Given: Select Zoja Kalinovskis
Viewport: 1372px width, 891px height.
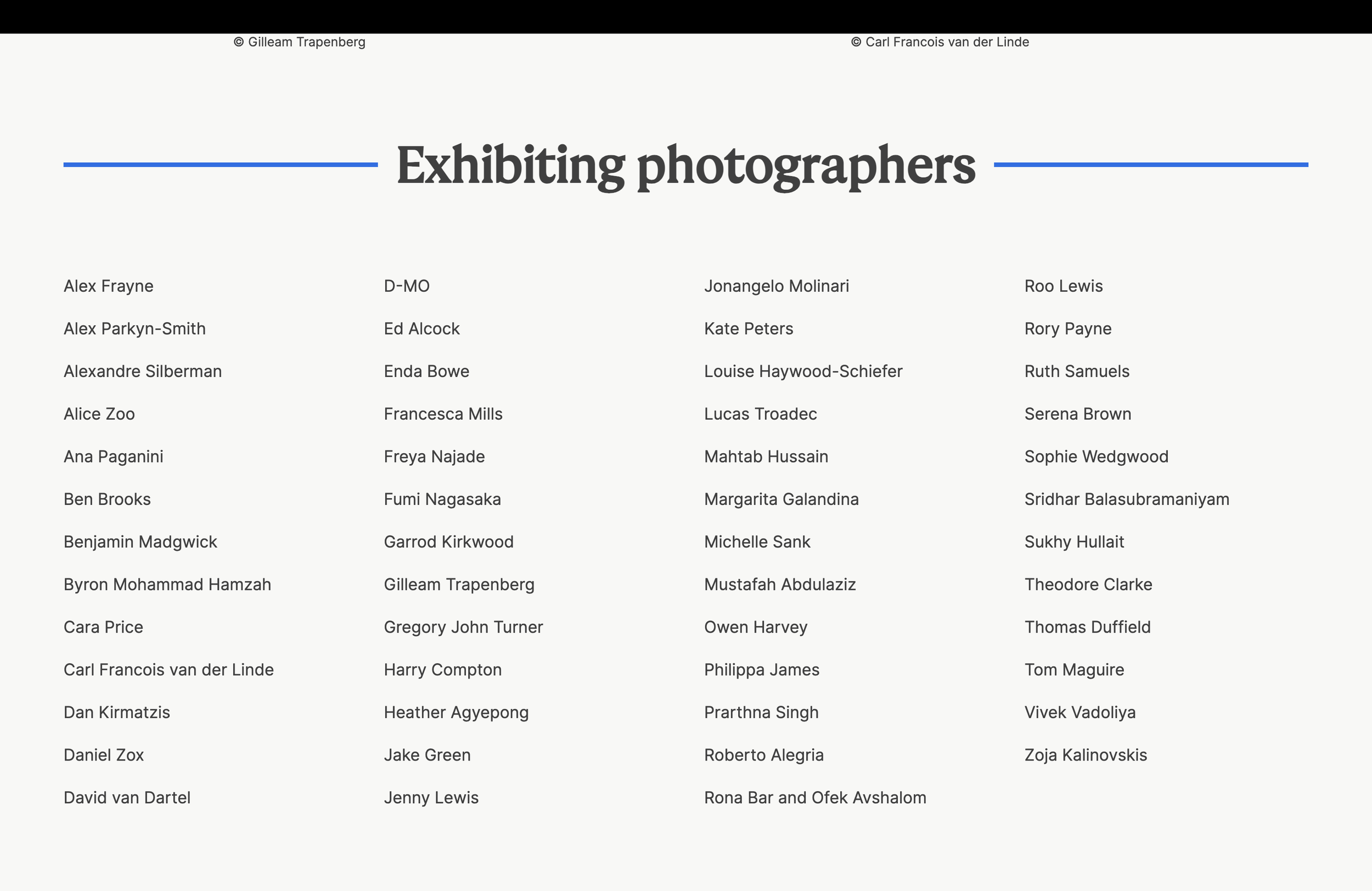Looking at the screenshot, I should [1086, 755].
